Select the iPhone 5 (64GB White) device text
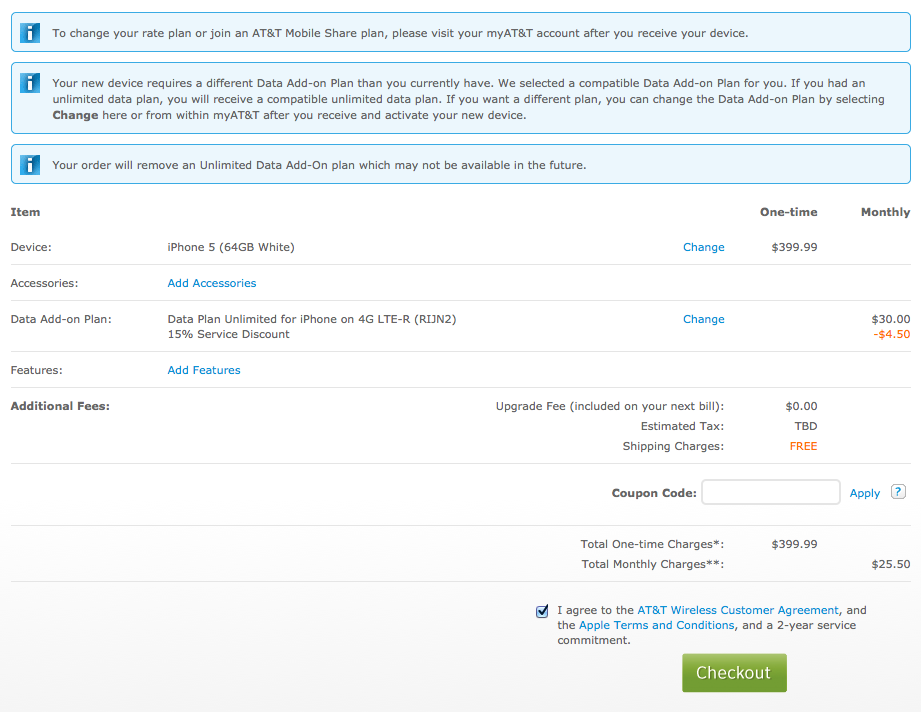The width and height of the screenshot is (921, 712). pyautogui.click(x=231, y=247)
